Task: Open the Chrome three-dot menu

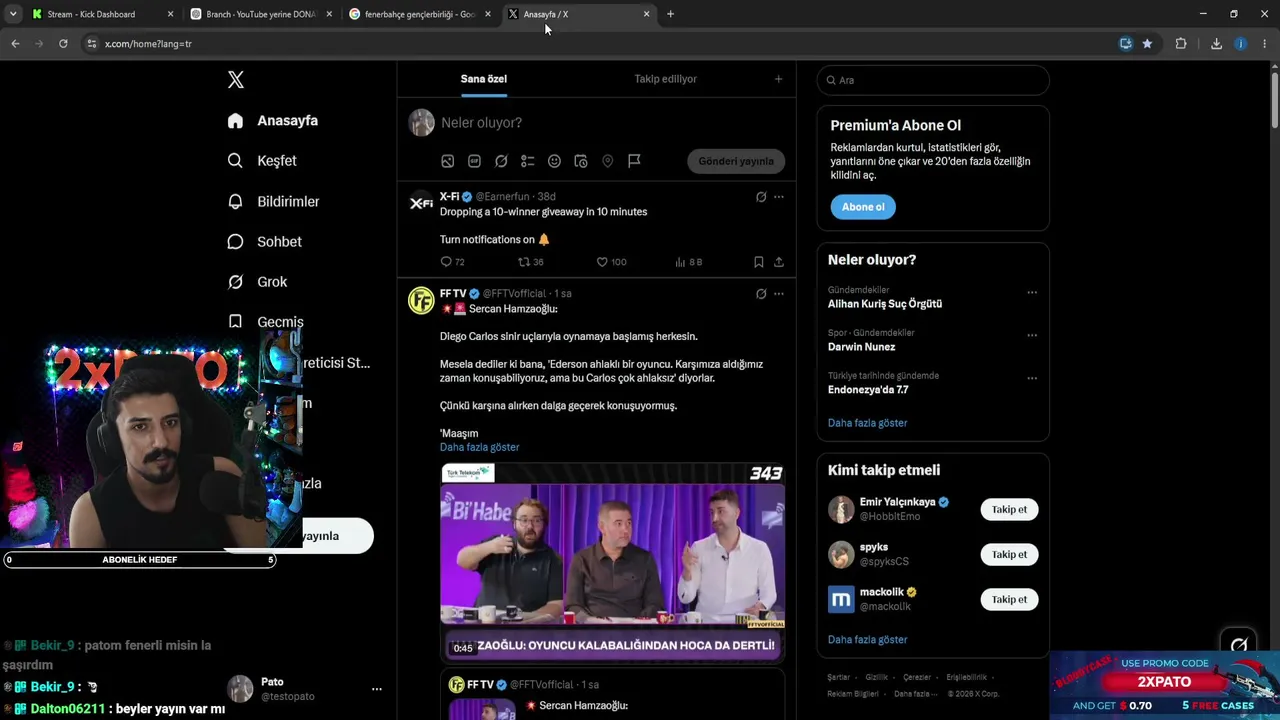Action: pyautogui.click(x=1265, y=44)
